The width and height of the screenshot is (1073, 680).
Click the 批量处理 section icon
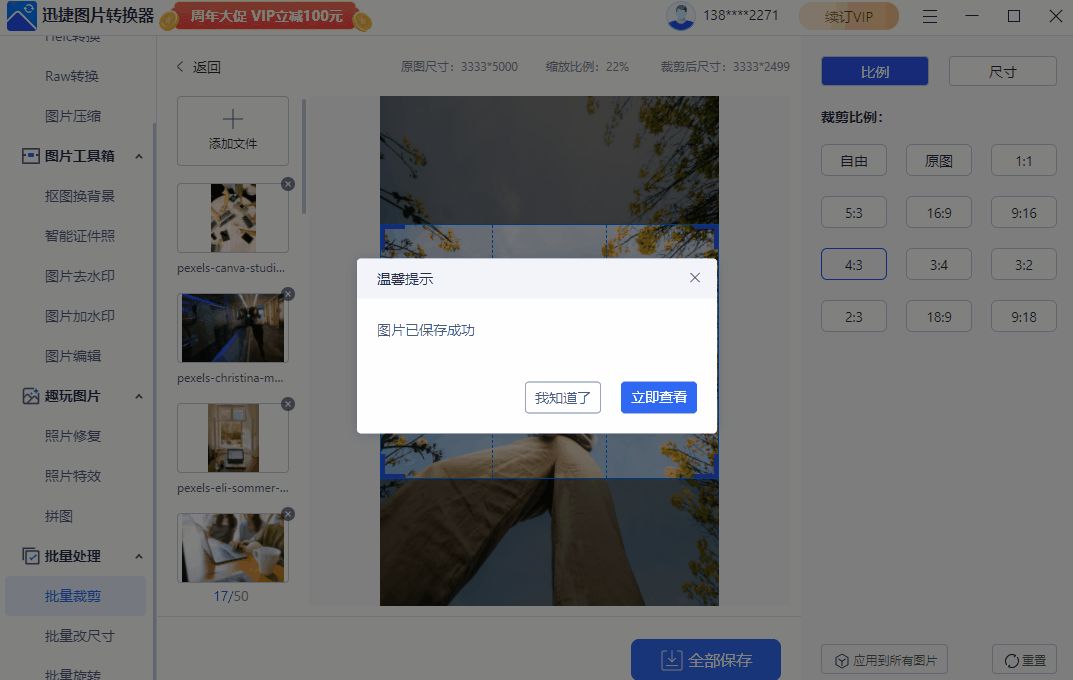pos(30,556)
